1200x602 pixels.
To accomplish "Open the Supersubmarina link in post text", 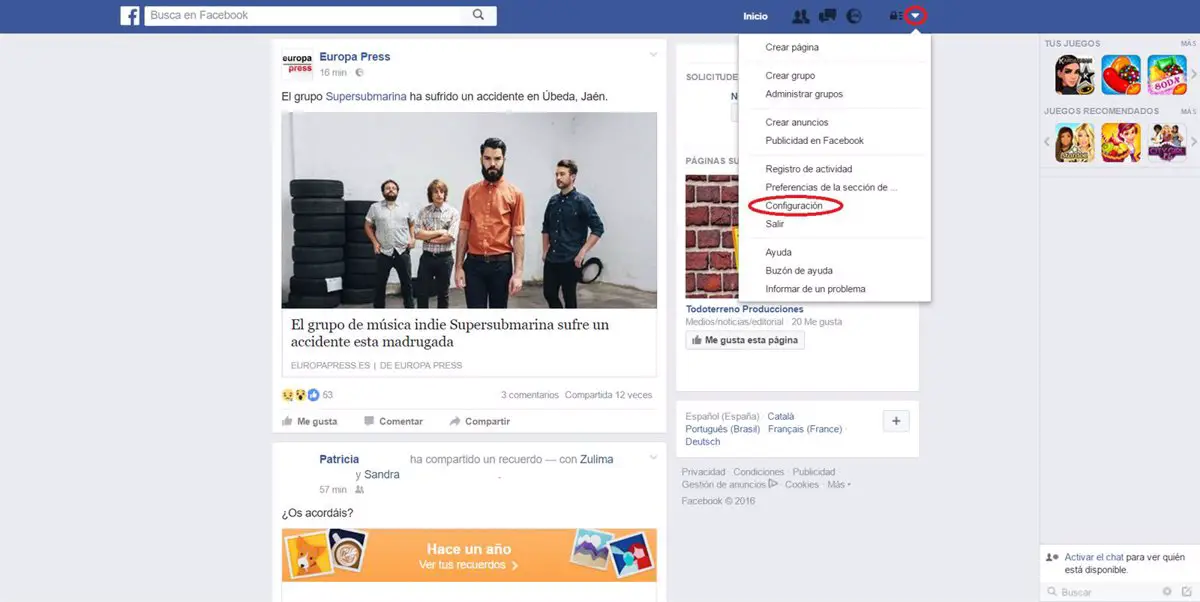I will pos(366,97).
